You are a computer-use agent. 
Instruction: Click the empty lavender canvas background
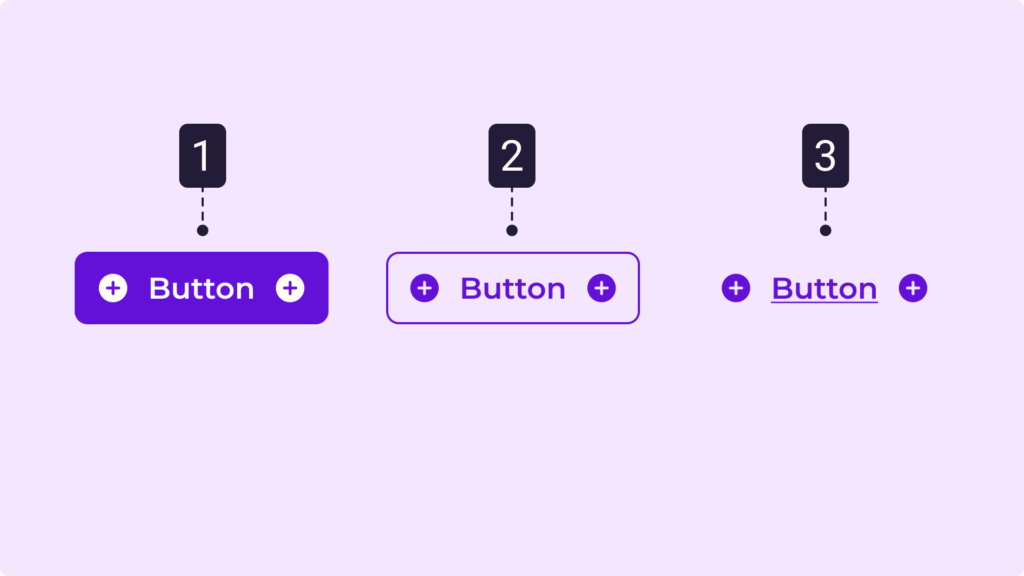512,450
